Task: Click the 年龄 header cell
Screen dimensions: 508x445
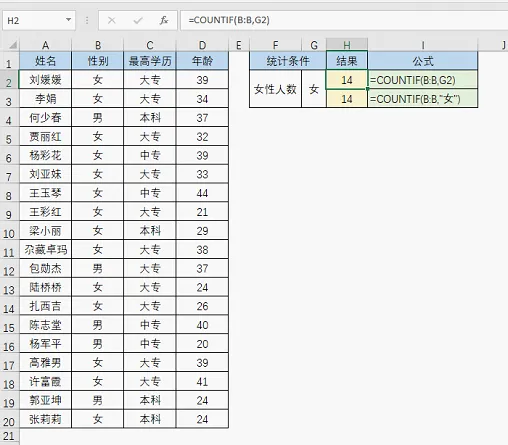Action: point(202,61)
